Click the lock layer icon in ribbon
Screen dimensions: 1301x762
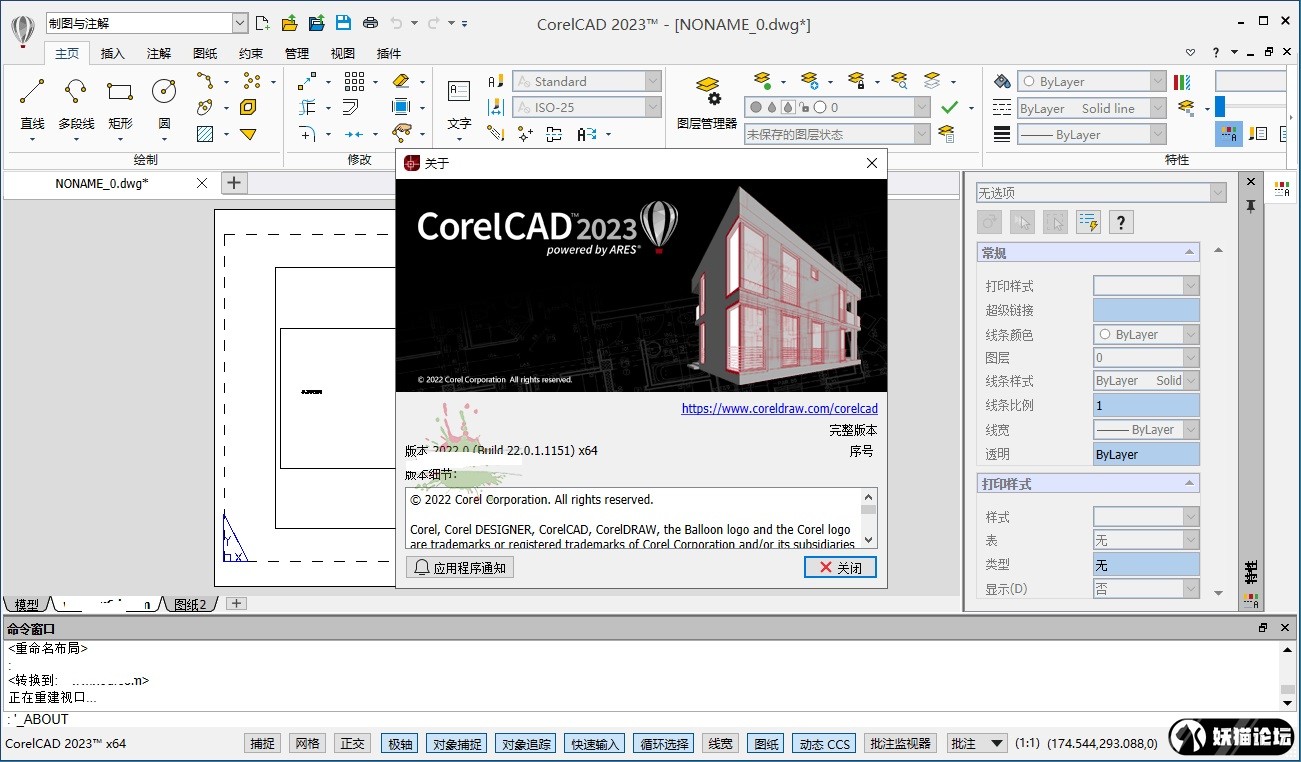coord(855,81)
